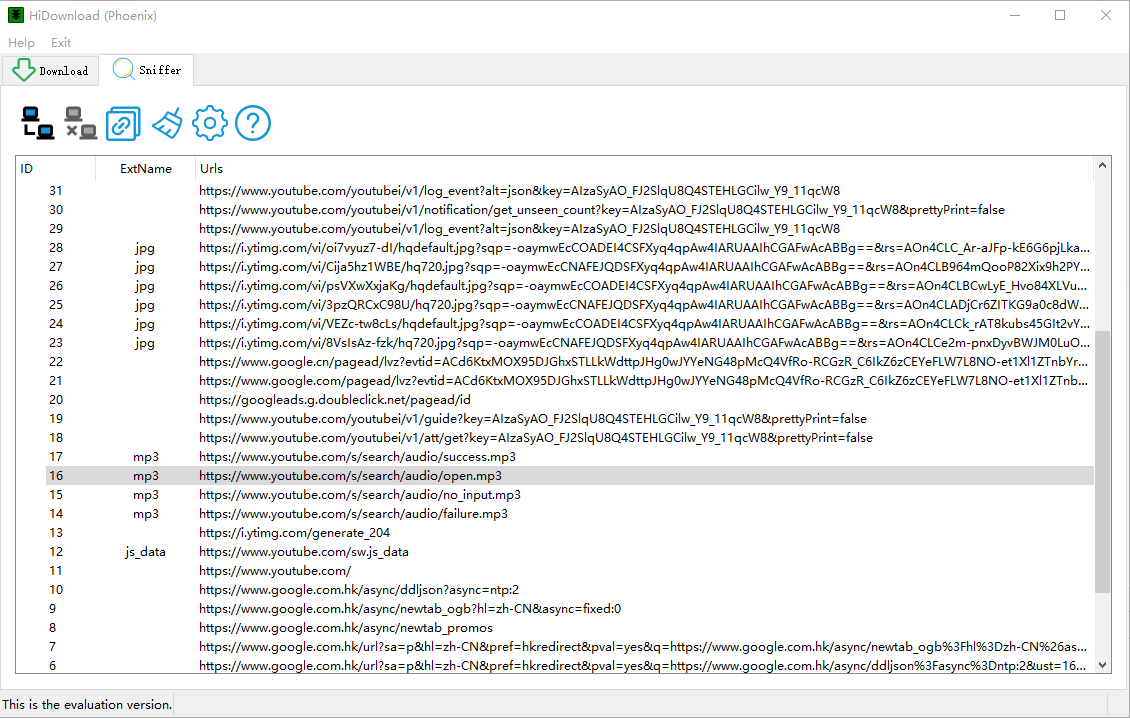Click ID cell 29
The width and height of the screenshot is (1130, 719).
55,228
